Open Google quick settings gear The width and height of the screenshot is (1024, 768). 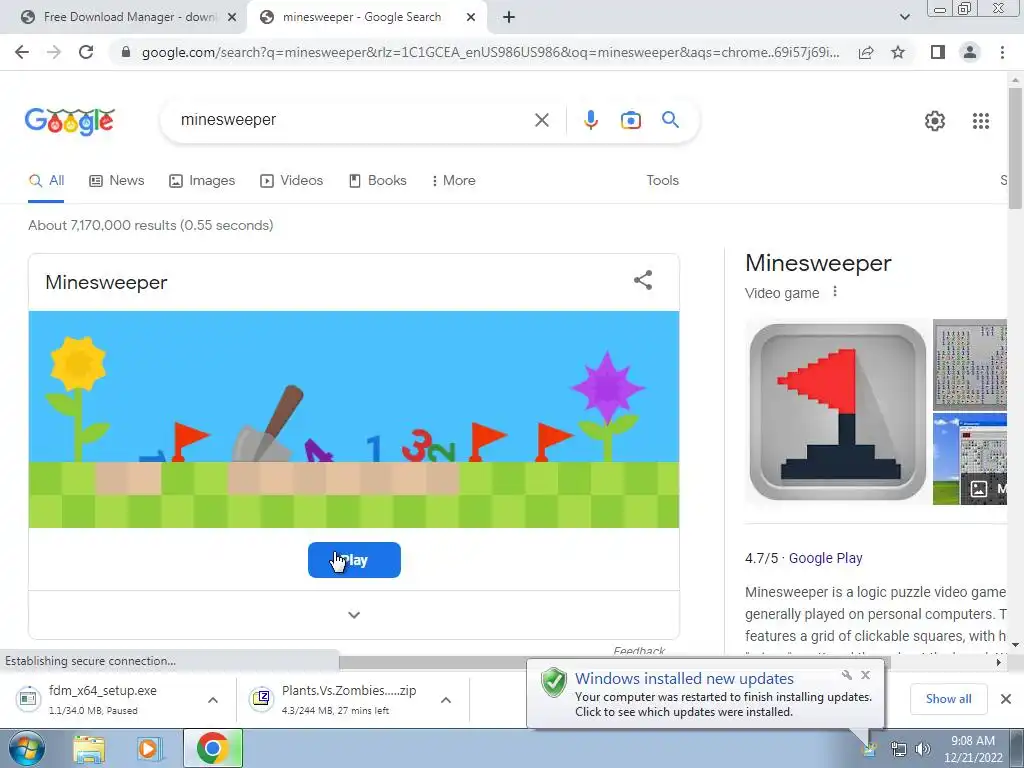click(935, 121)
